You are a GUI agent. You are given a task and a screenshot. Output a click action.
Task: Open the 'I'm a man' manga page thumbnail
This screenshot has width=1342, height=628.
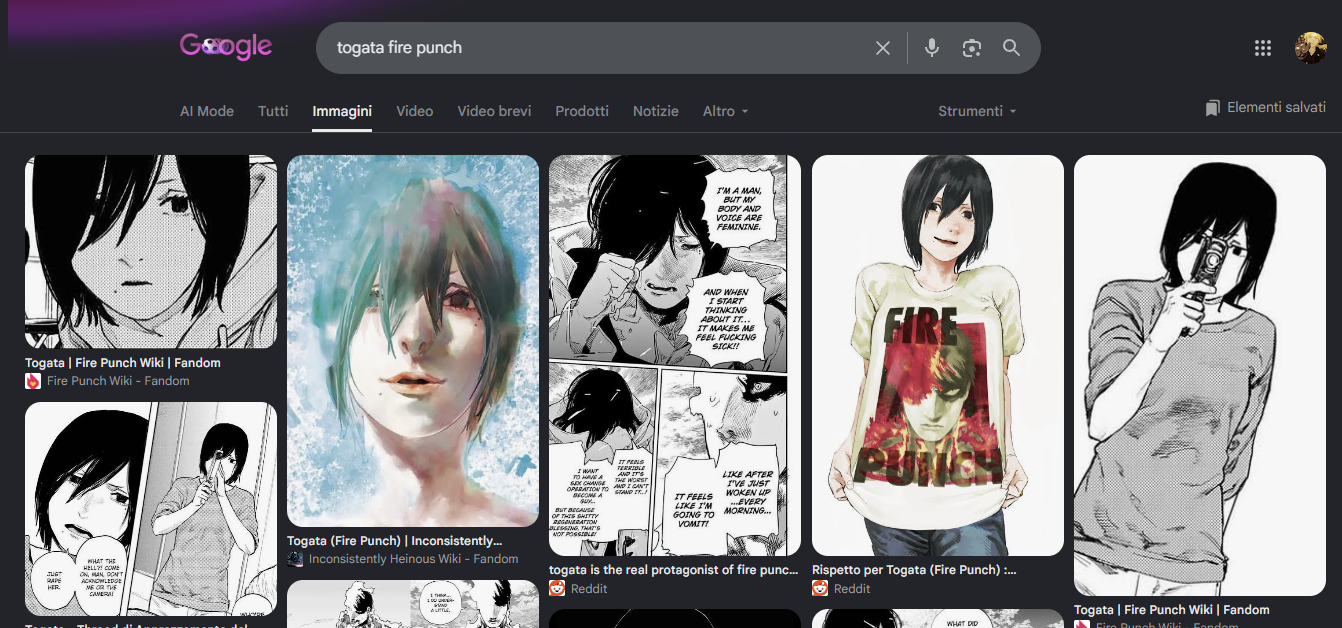pos(675,355)
